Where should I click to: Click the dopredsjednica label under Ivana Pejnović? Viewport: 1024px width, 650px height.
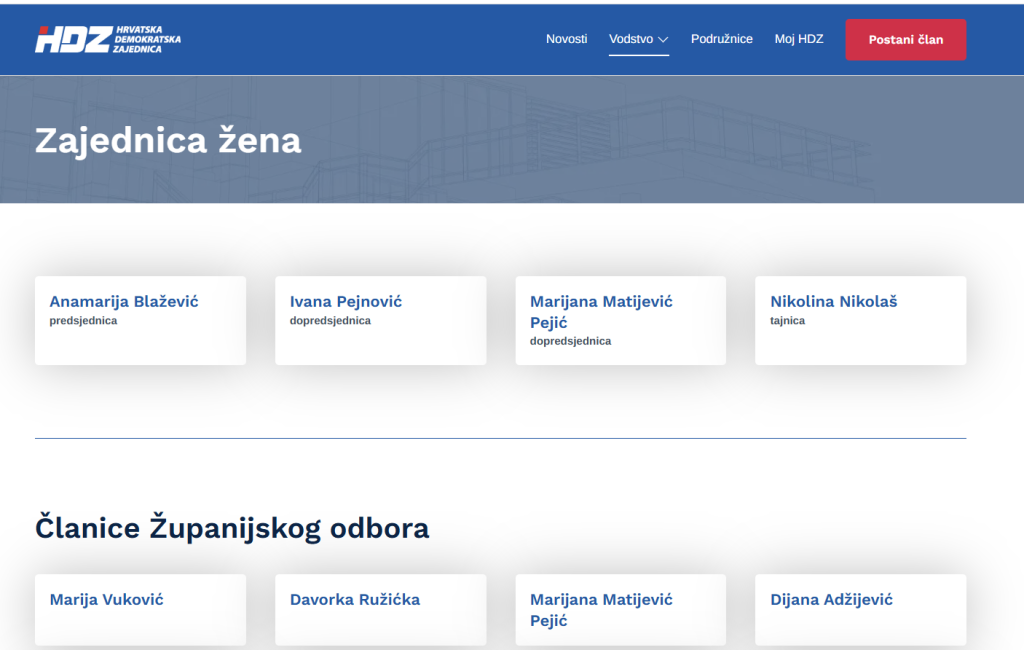(x=330, y=321)
